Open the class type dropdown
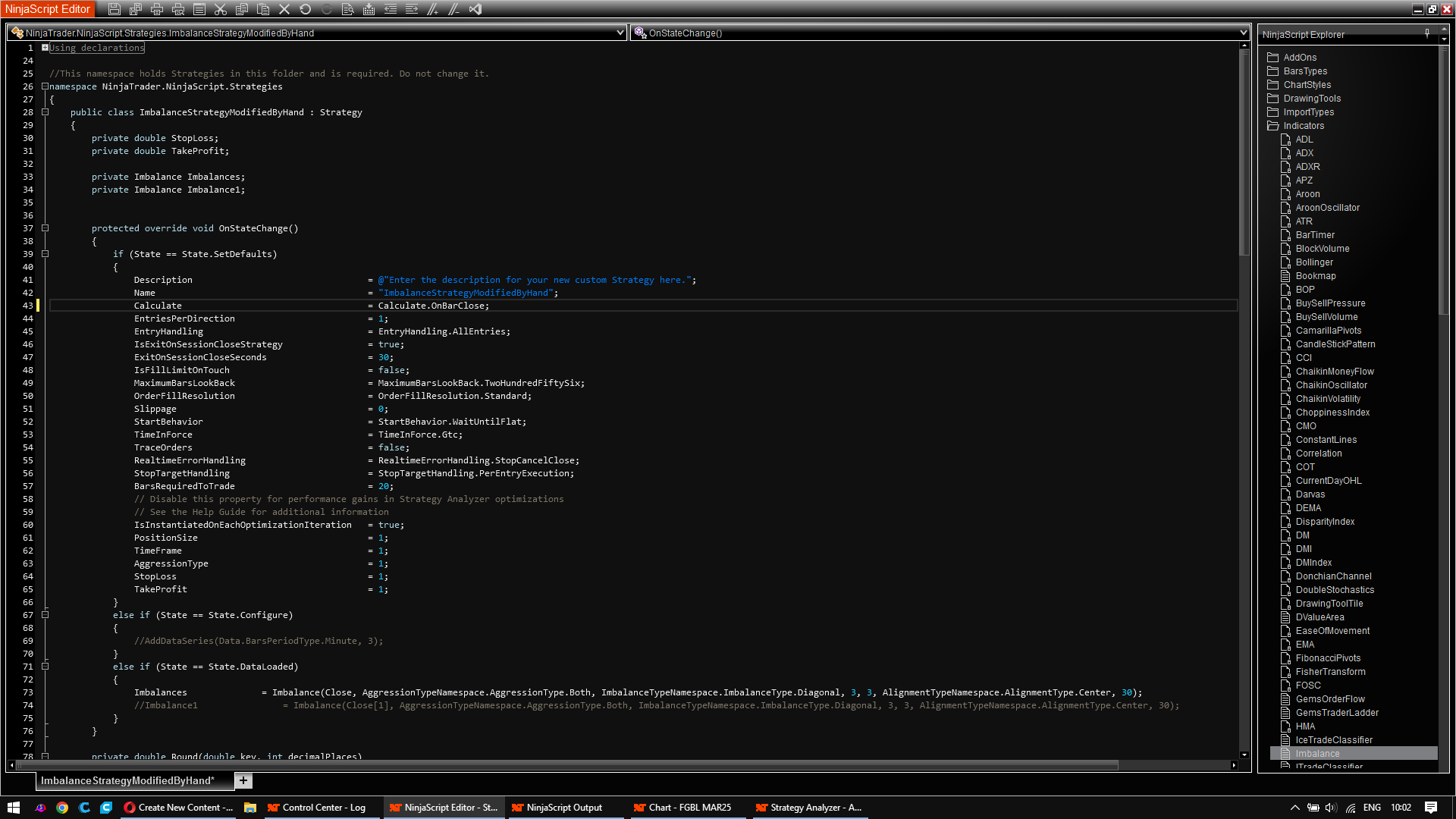The width and height of the screenshot is (1456, 819). [620, 33]
